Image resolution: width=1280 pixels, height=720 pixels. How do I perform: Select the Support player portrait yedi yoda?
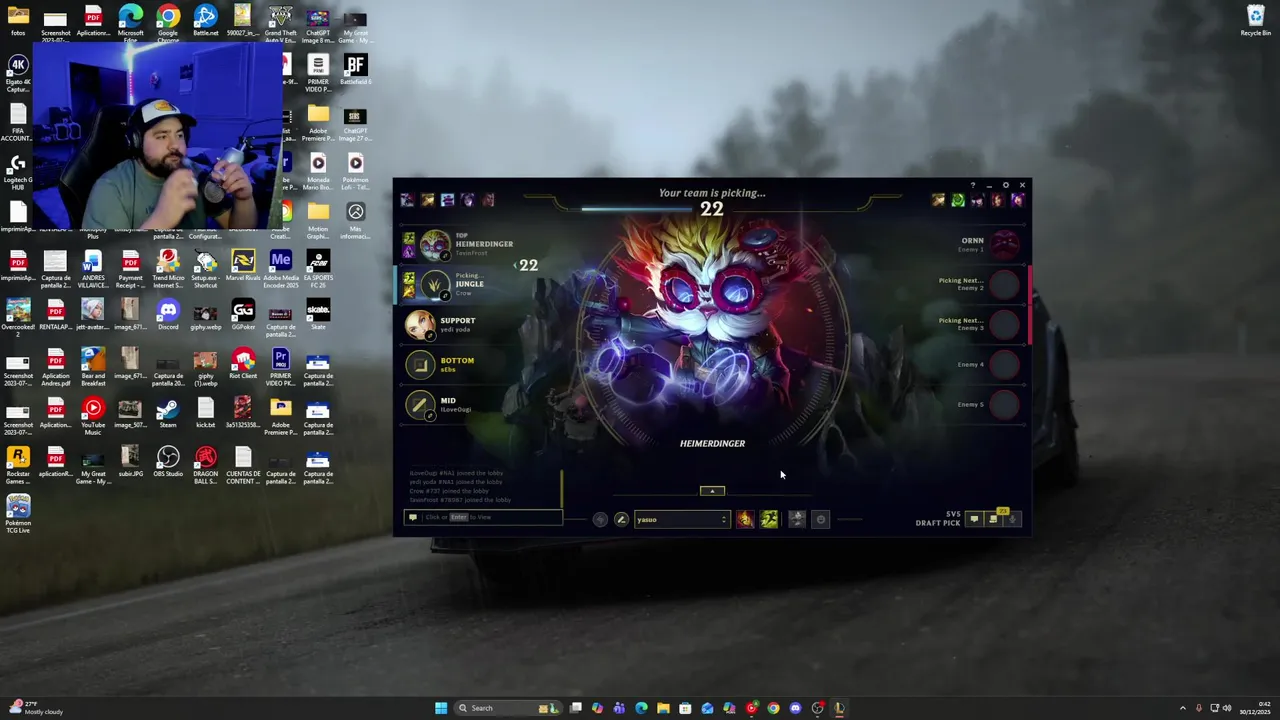[421, 324]
